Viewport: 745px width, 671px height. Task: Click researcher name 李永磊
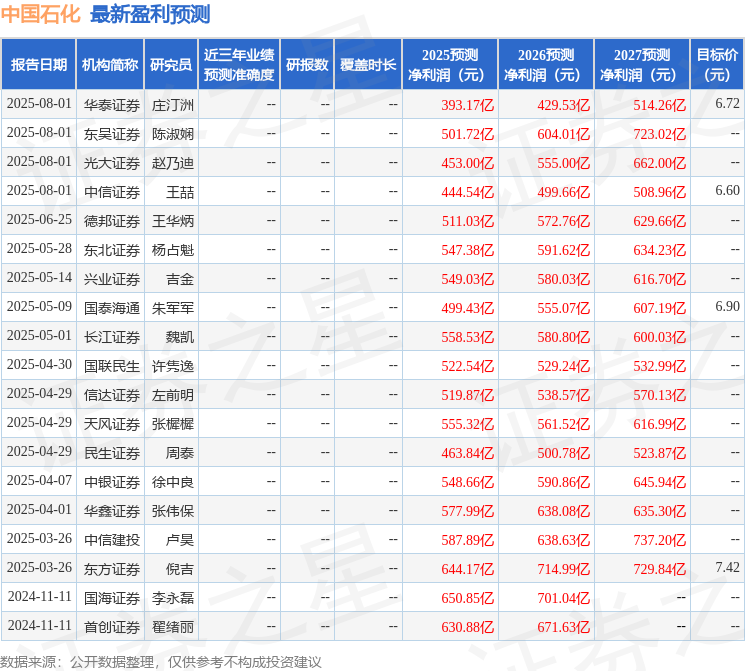click(x=172, y=598)
